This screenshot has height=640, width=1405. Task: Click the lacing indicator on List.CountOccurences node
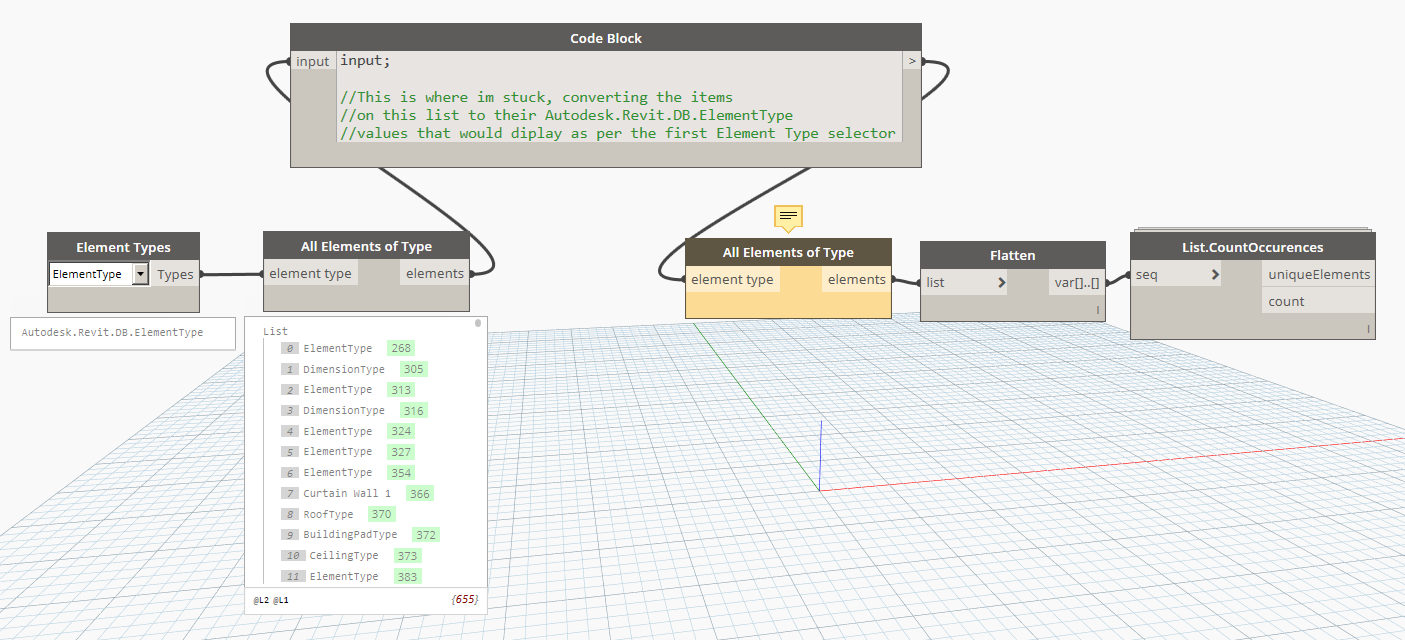pyautogui.click(x=1368, y=329)
